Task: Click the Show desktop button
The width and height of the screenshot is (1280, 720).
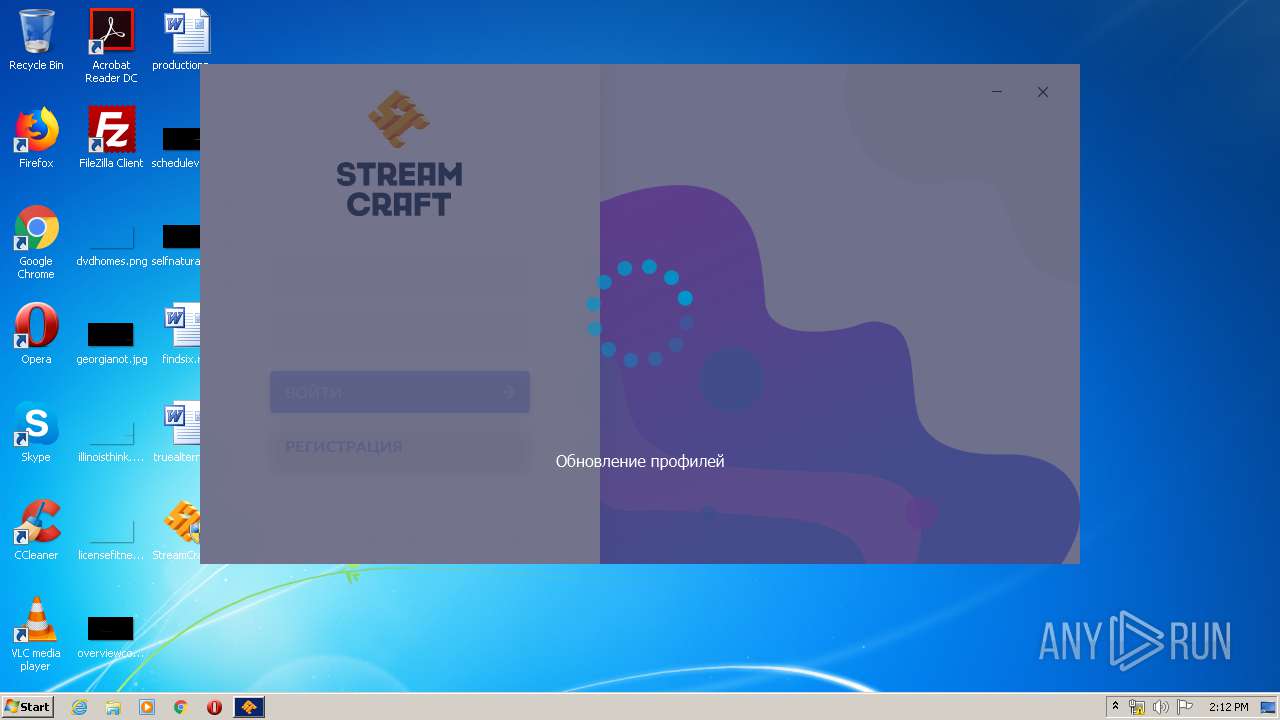Action: (x=1269, y=707)
